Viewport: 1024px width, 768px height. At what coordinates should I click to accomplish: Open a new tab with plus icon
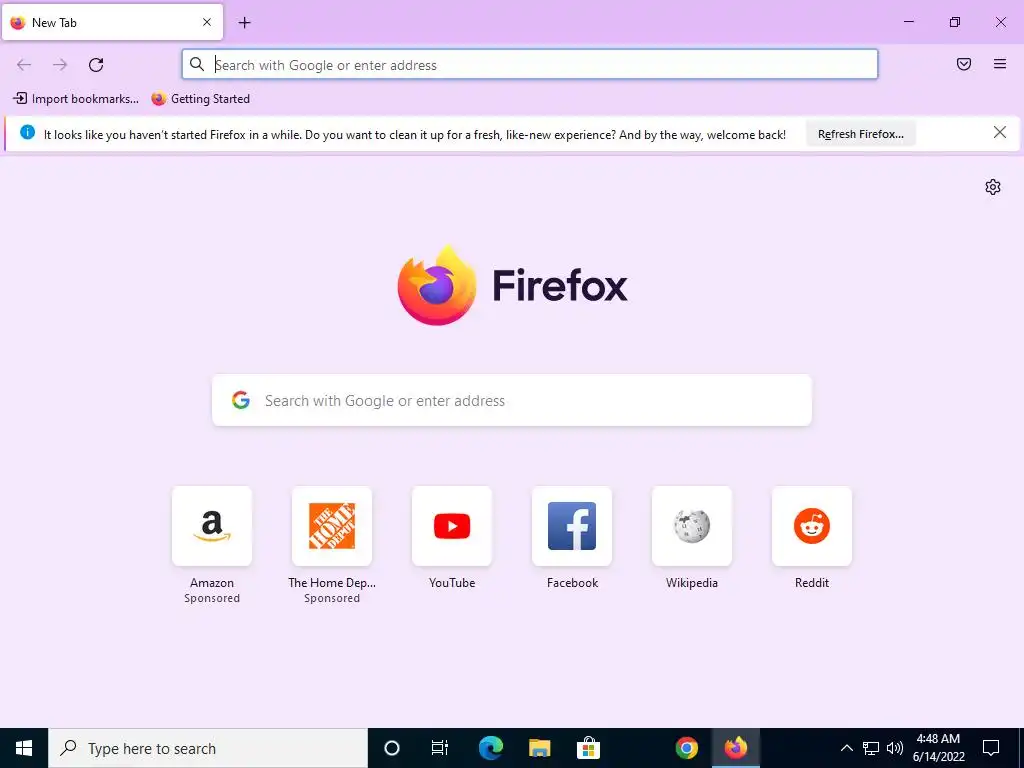244,23
